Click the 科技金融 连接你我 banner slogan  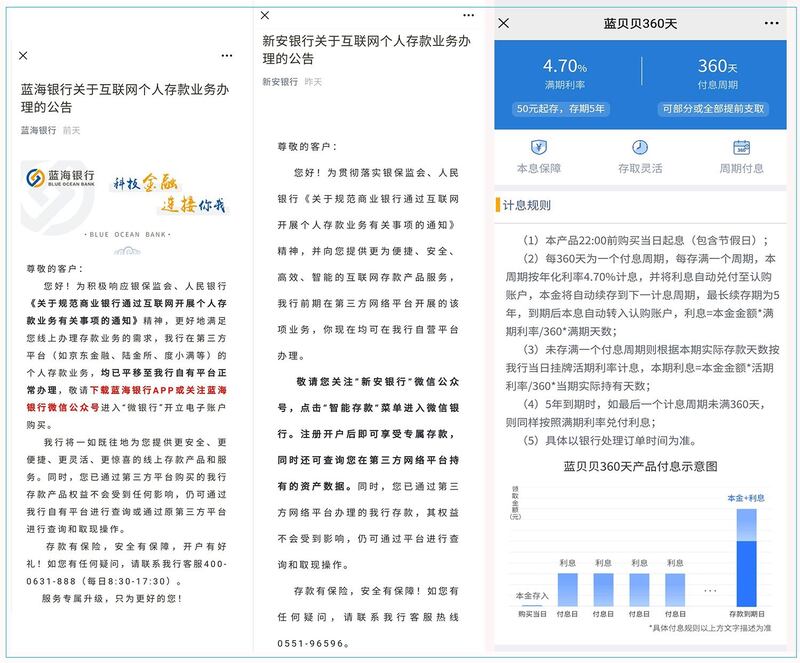pos(169,194)
